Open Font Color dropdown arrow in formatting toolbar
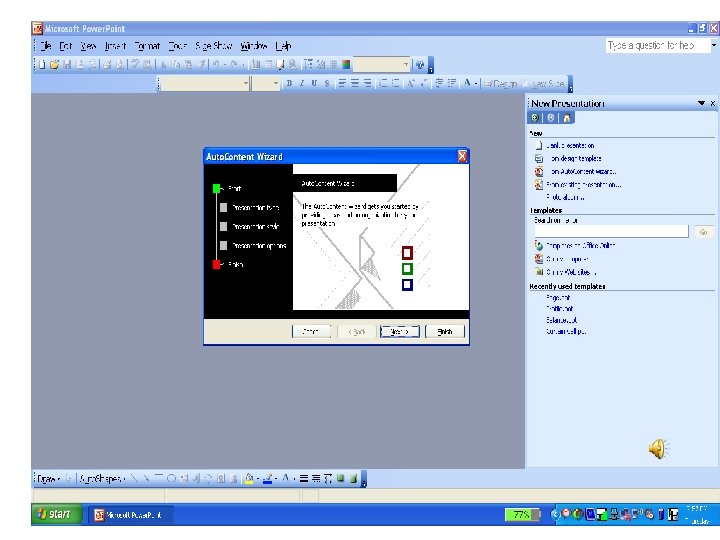The image size is (720, 540). click(476, 83)
